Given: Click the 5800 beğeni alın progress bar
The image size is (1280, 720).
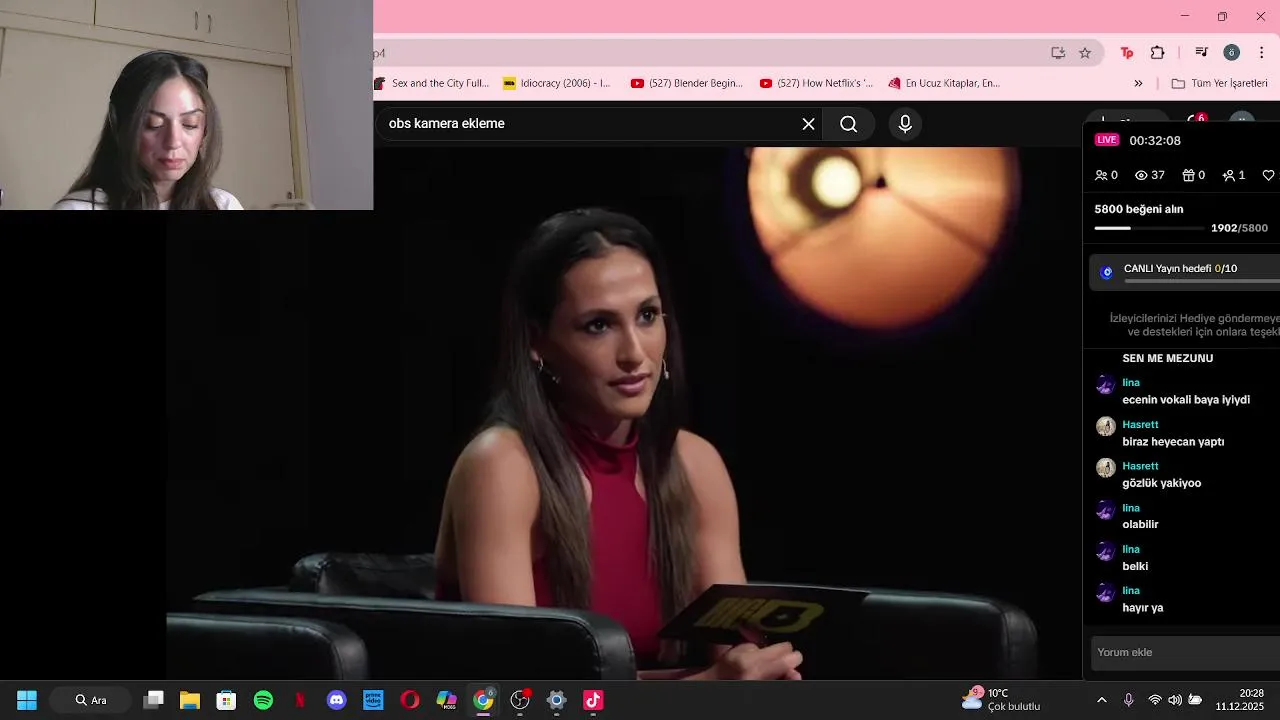Looking at the screenshot, I should (1150, 228).
